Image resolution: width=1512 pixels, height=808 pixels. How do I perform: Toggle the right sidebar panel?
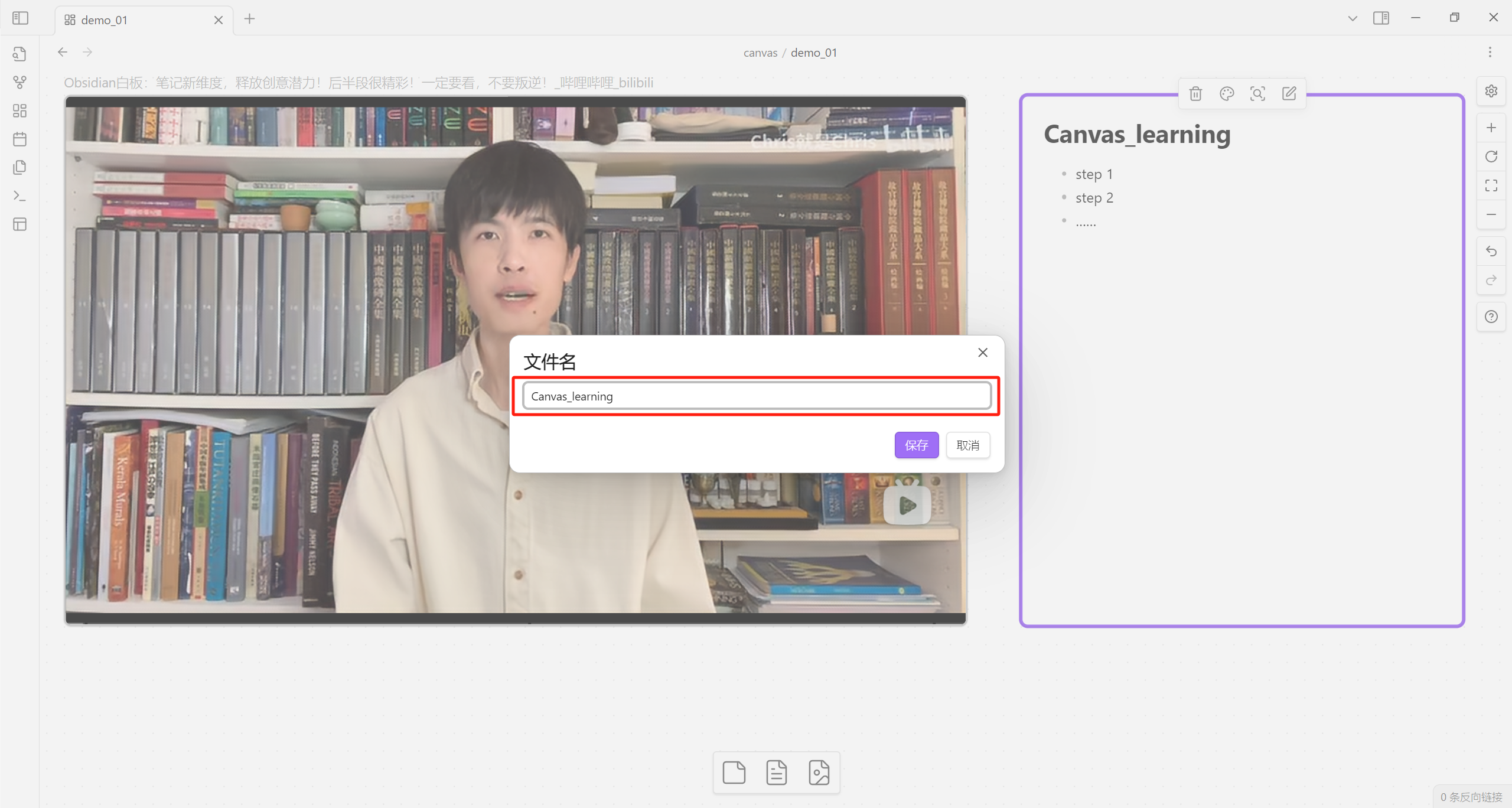tap(1381, 18)
